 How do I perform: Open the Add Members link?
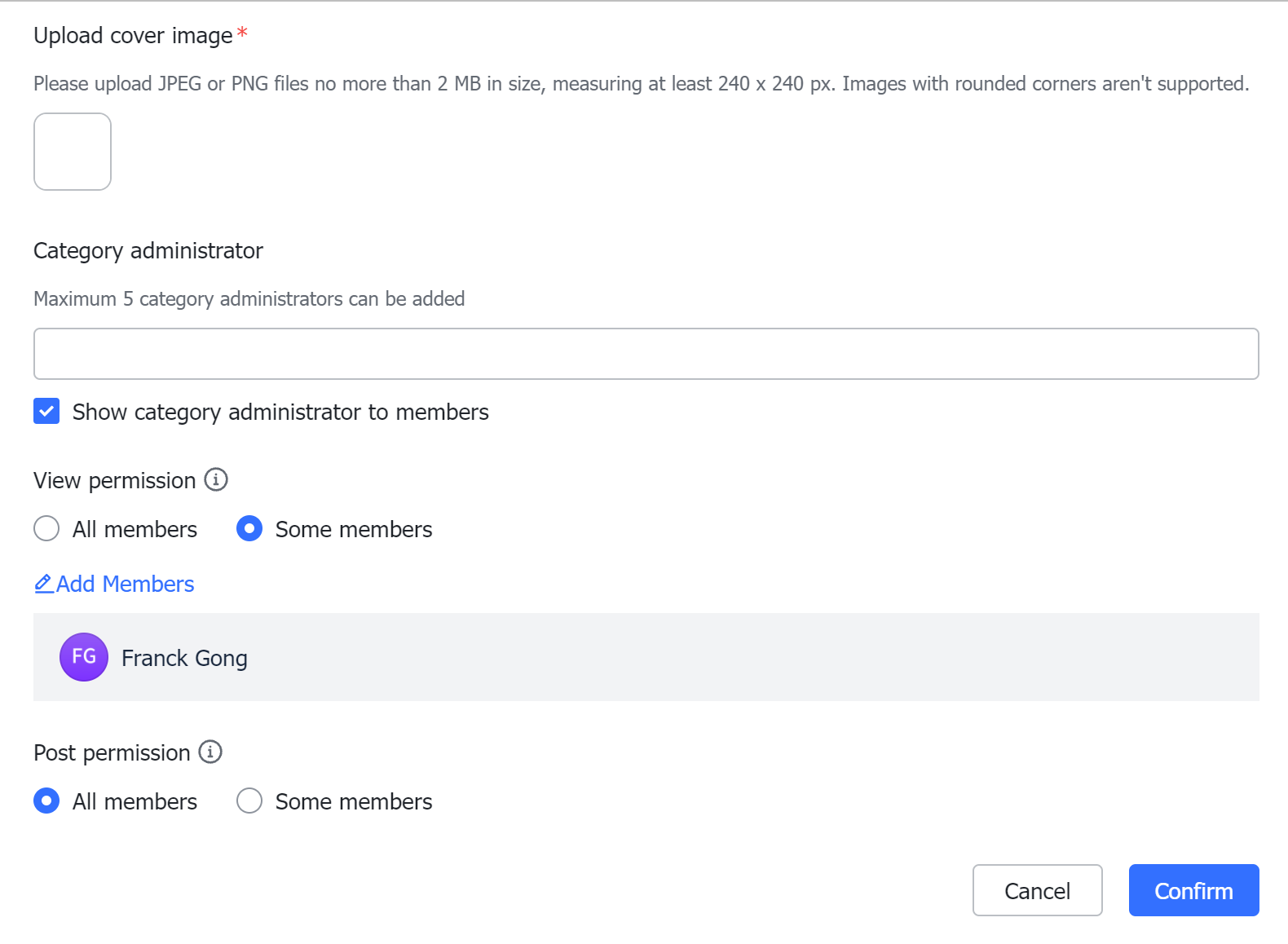click(114, 584)
